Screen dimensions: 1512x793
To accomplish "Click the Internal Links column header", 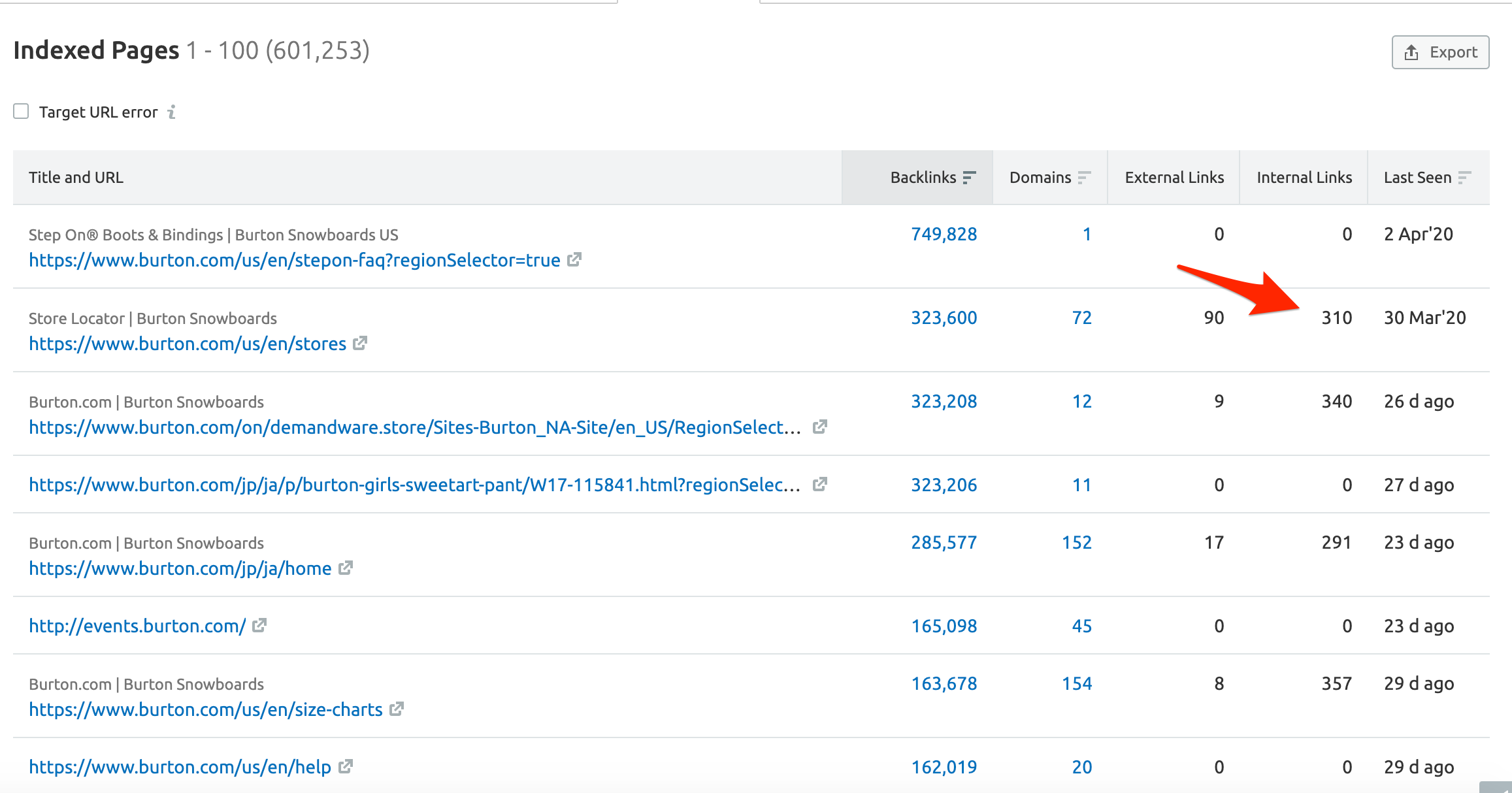I will pyautogui.click(x=1304, y=178).
